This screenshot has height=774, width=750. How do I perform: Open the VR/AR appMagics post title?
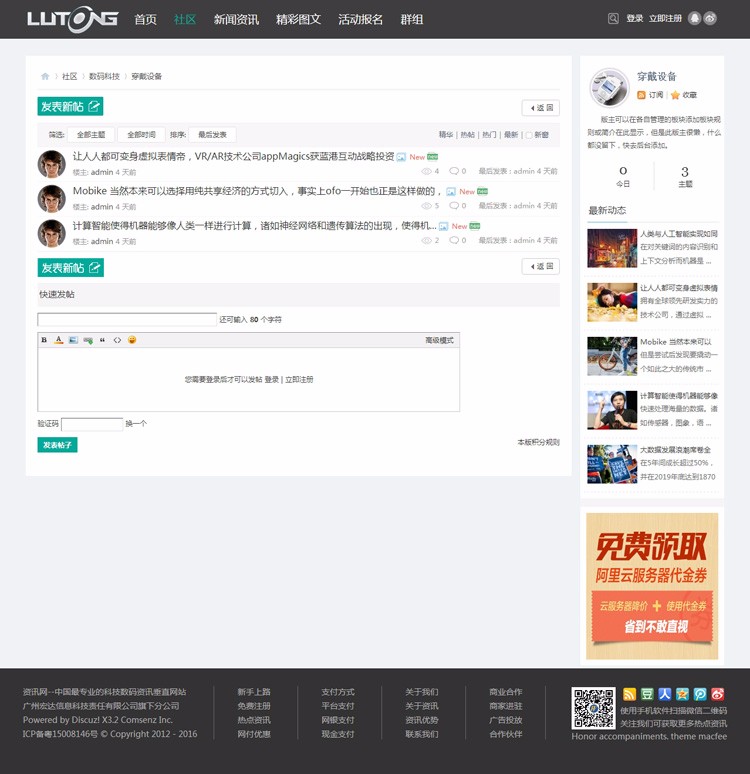(234, 156)
